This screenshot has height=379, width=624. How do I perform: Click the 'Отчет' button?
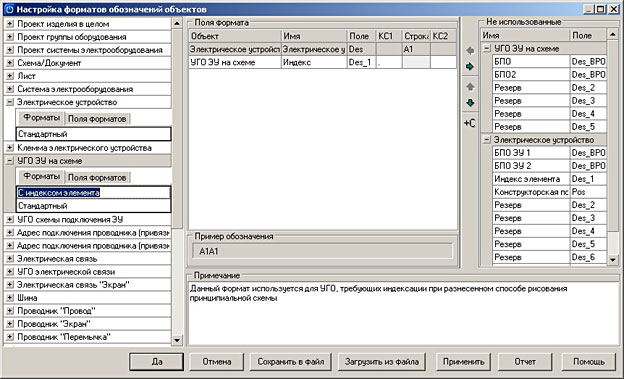[x=525, y=361]
